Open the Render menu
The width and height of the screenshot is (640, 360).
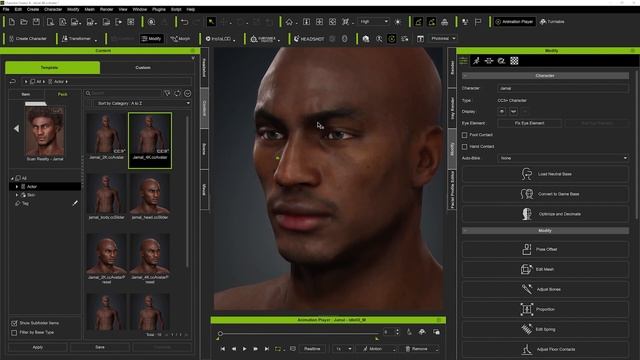pyautogui.click(x=107, y=9)
